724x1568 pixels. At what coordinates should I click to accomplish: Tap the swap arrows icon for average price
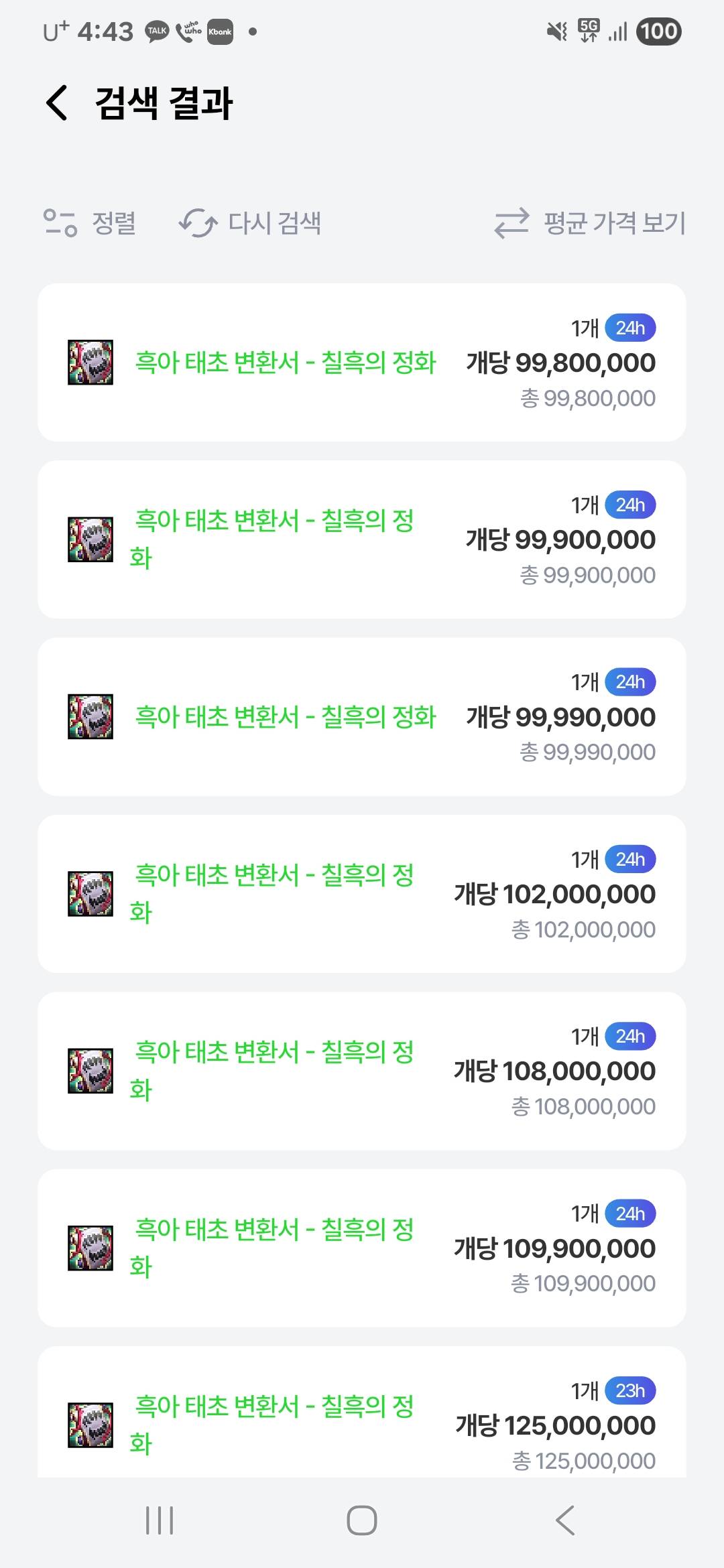click(x=511, y=223)
